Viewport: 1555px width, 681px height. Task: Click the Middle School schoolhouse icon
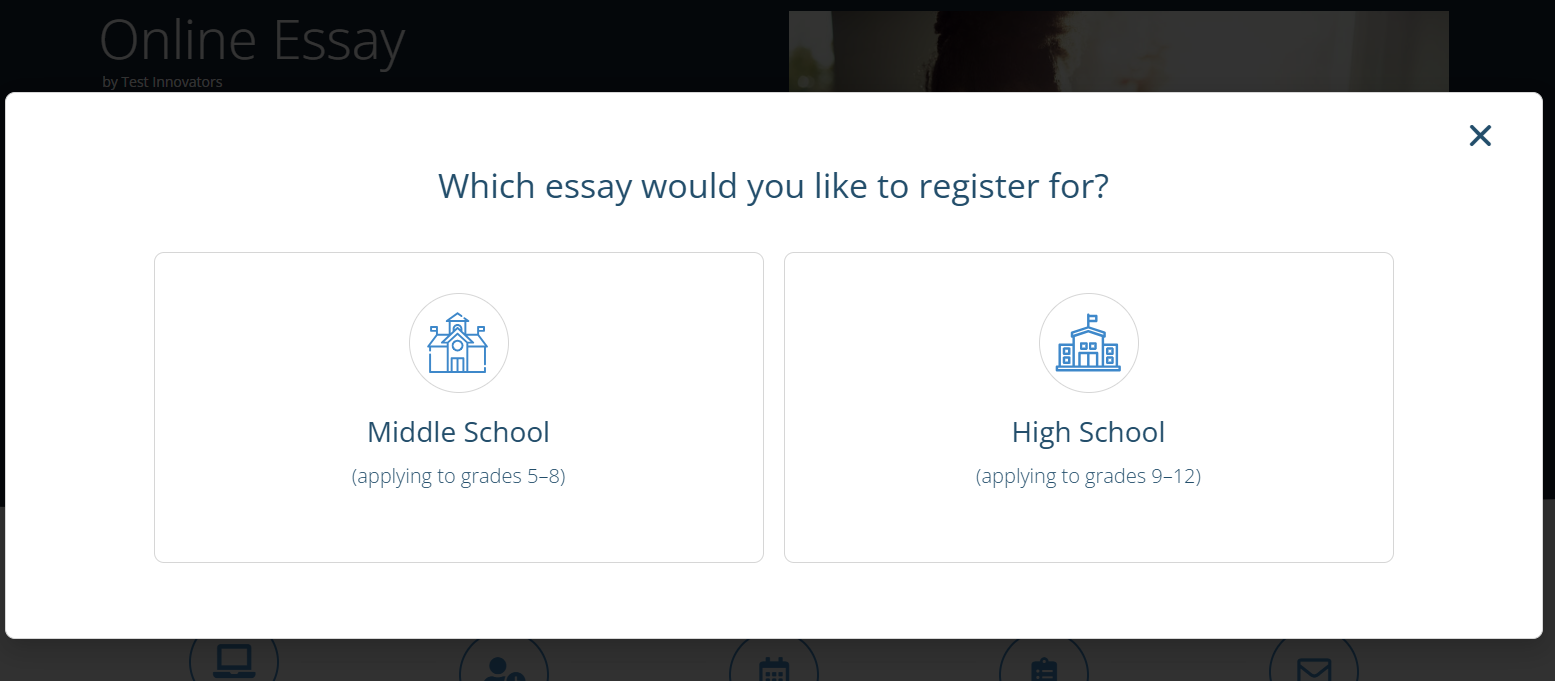click(x=458, y=343)
